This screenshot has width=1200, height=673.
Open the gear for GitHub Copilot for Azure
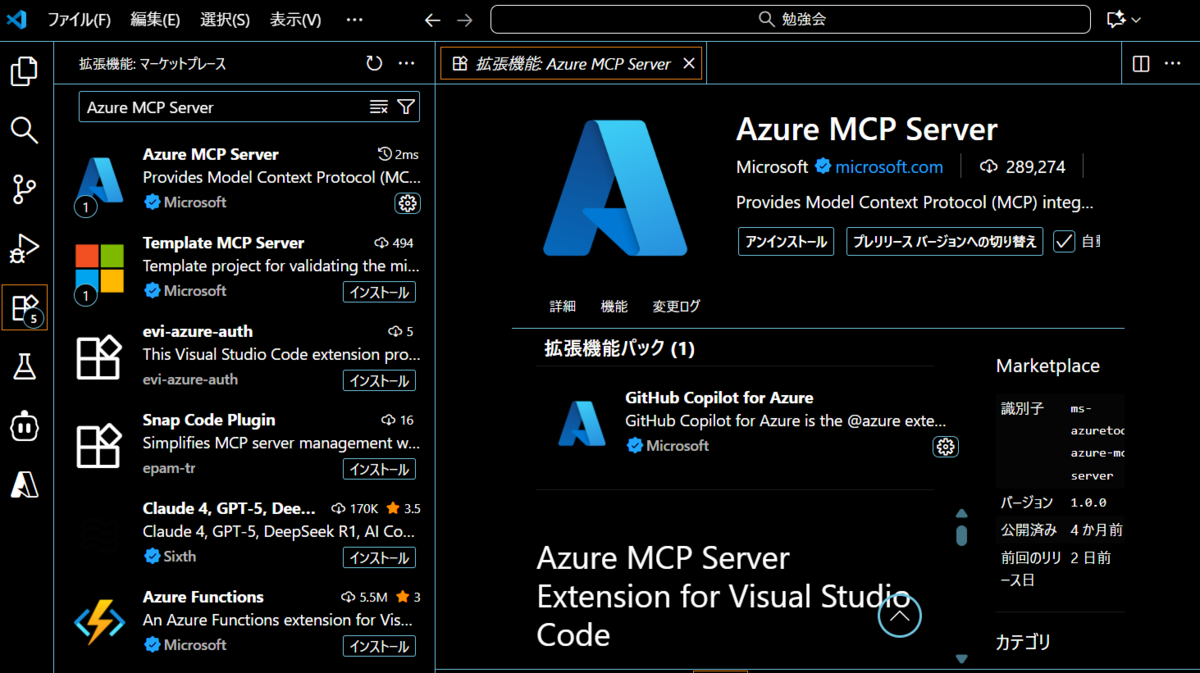(945, 447)
